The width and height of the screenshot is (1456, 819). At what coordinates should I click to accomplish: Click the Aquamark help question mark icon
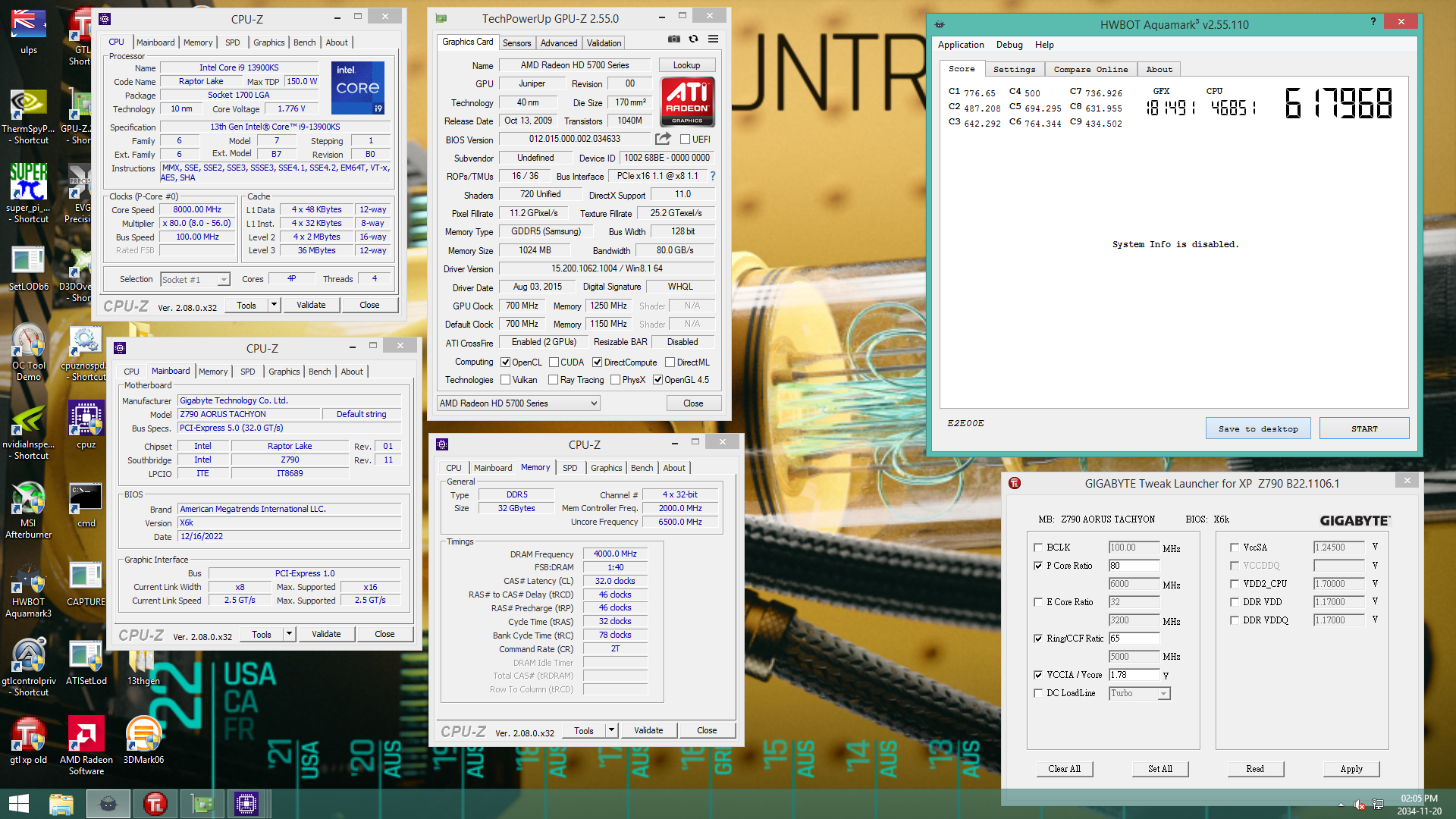pyautogui.click(x=1373, y=21)
